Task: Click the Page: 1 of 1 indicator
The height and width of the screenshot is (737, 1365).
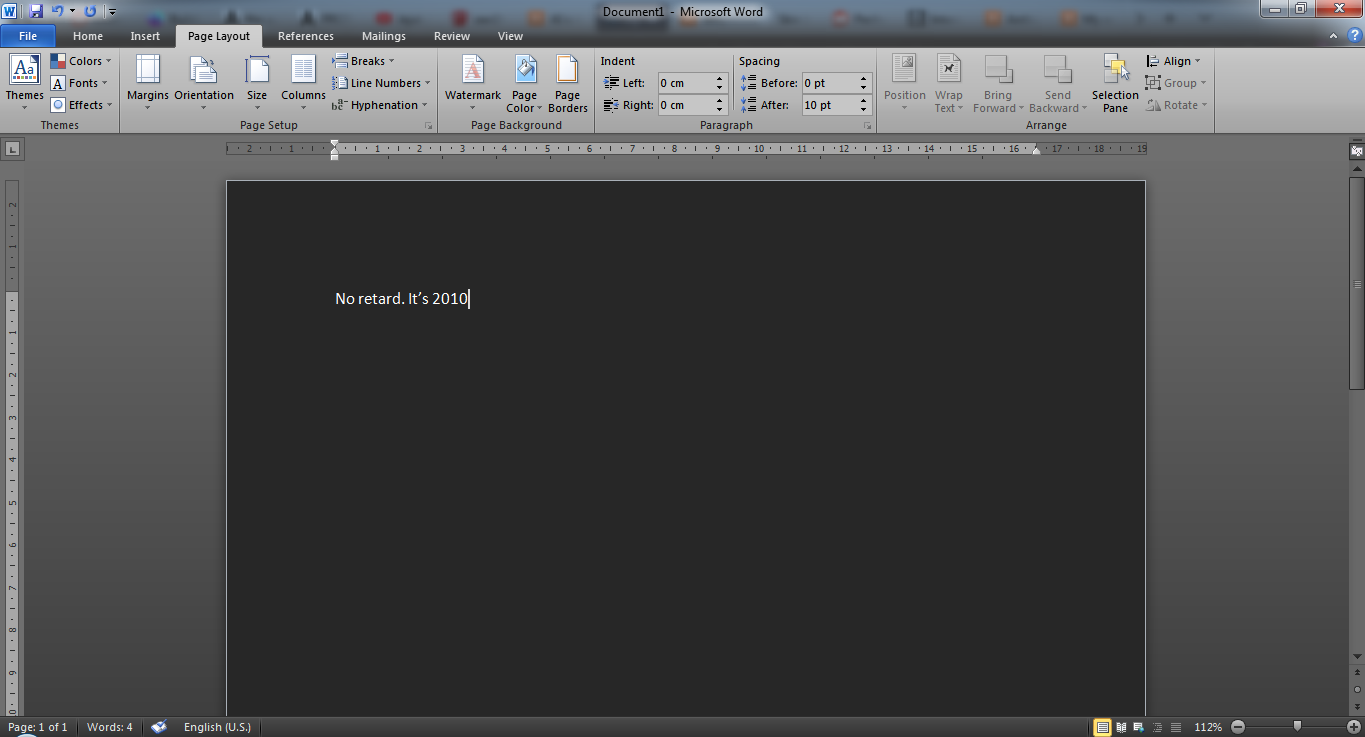Action: pyautogui.click(x=38, y=727)
